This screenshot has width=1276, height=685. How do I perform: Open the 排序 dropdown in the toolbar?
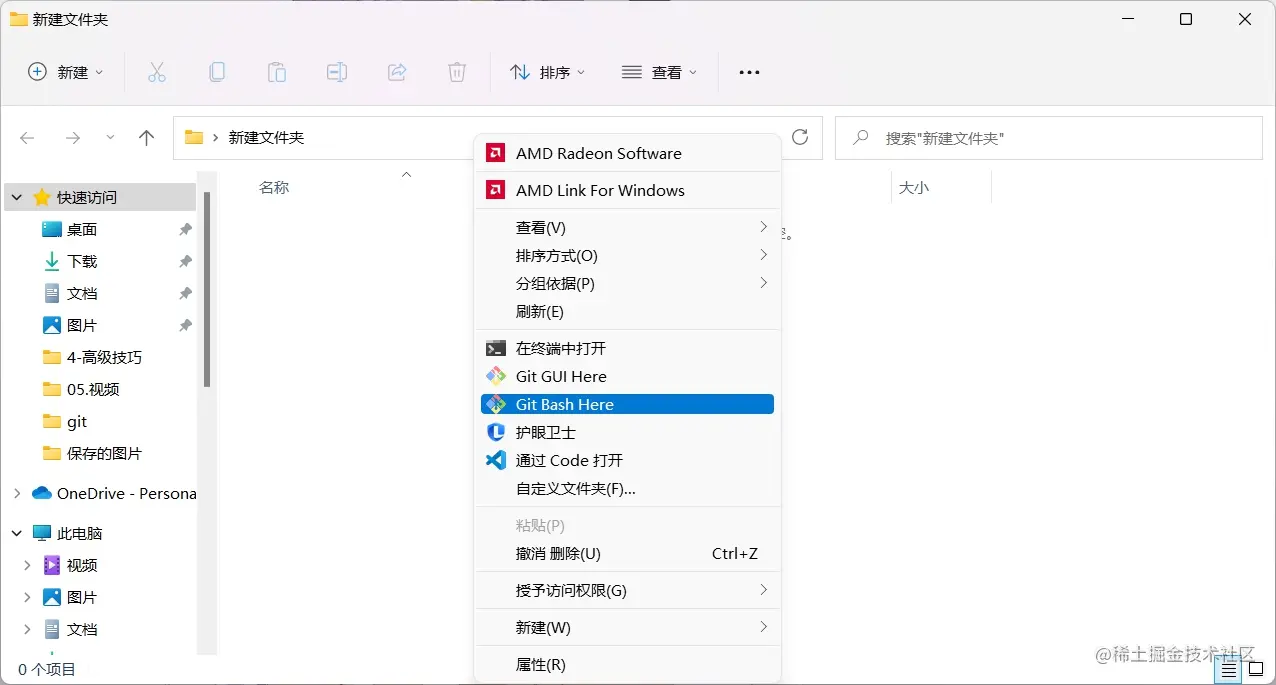(548, 71)
